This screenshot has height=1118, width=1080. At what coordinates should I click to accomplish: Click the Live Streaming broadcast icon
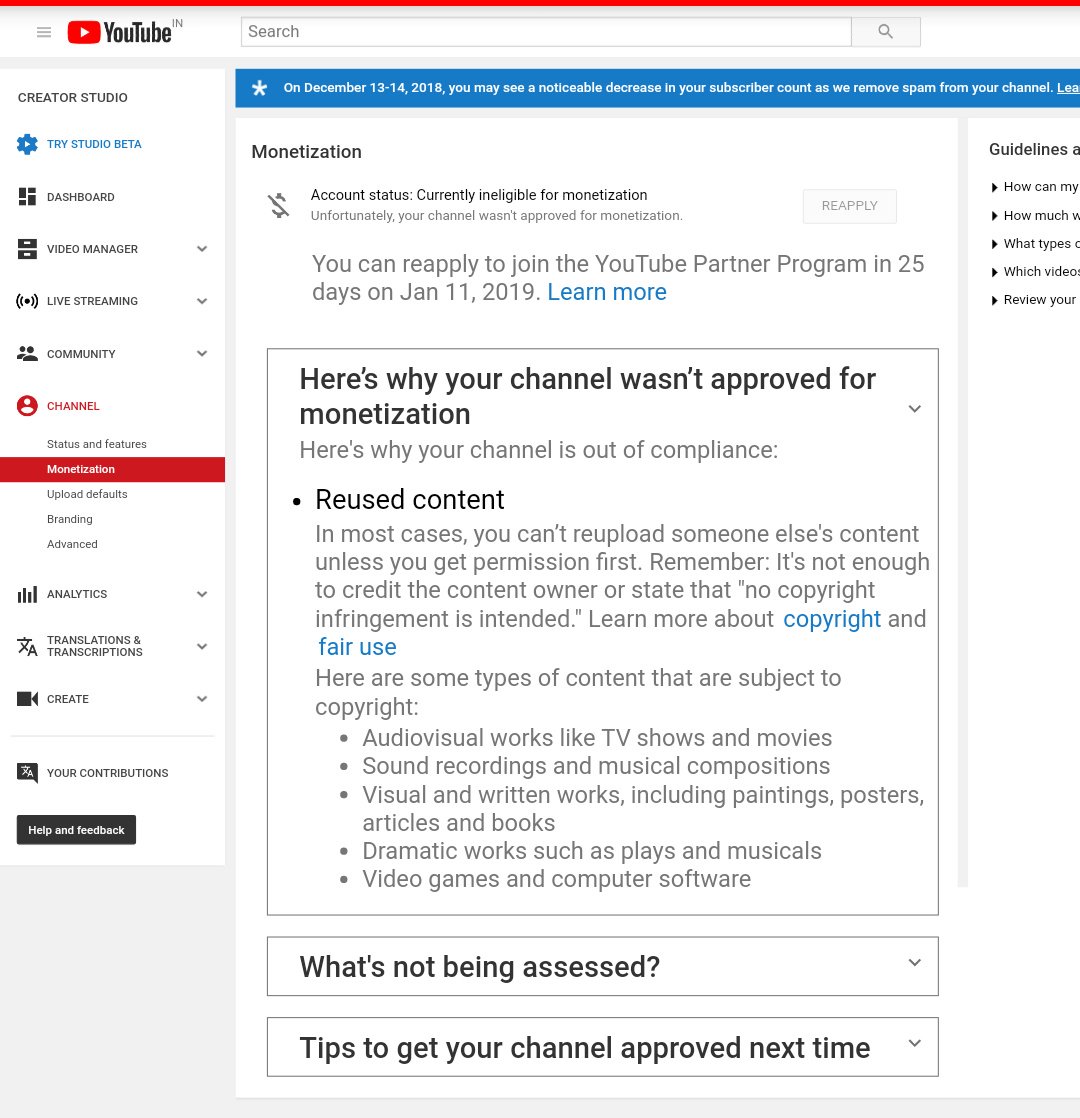[x=27, y=301]
